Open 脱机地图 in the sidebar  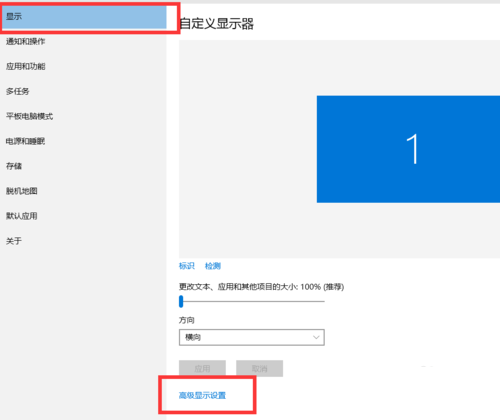[21, 191]
